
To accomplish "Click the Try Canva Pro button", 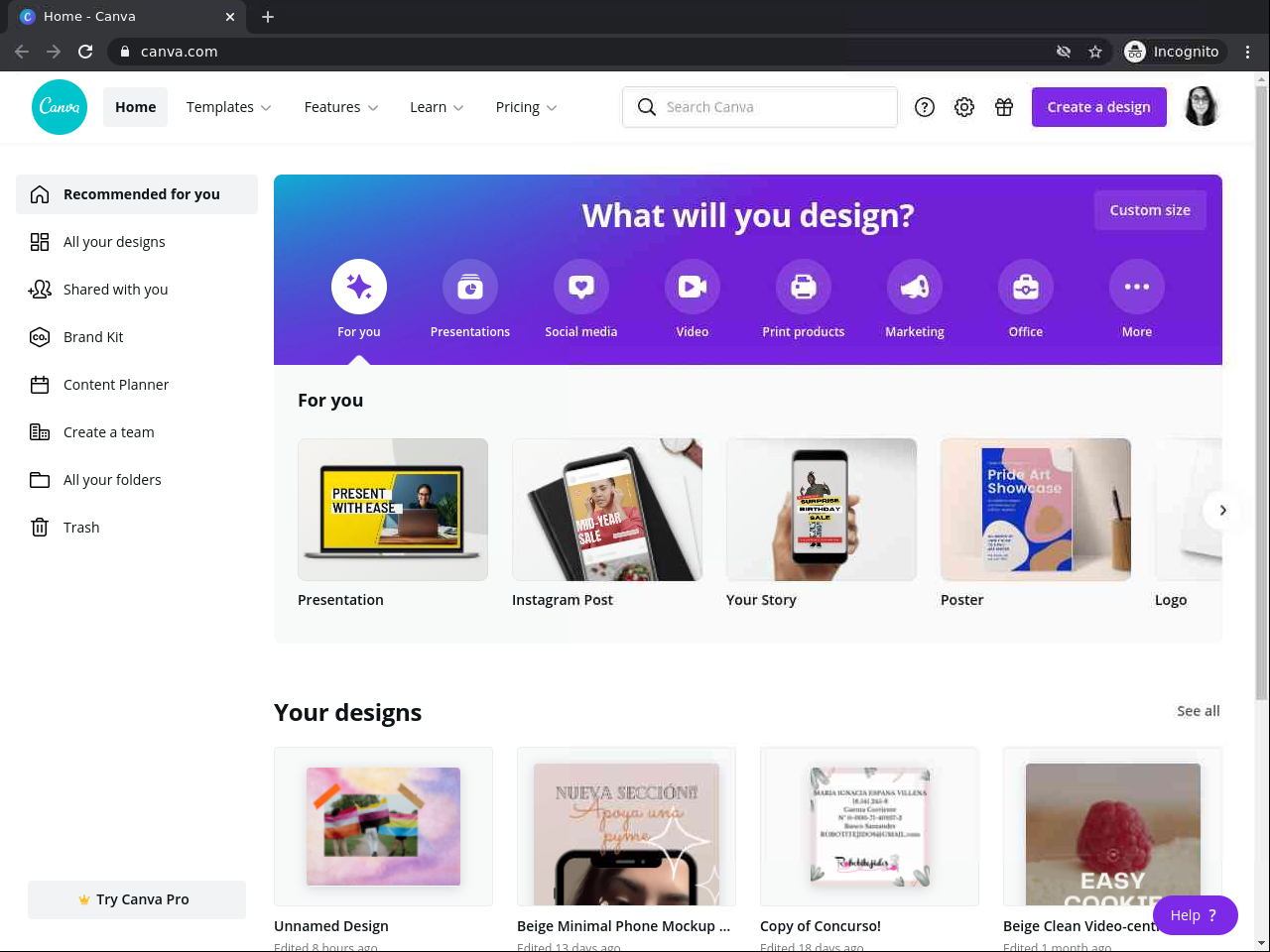I will point(137,899).
